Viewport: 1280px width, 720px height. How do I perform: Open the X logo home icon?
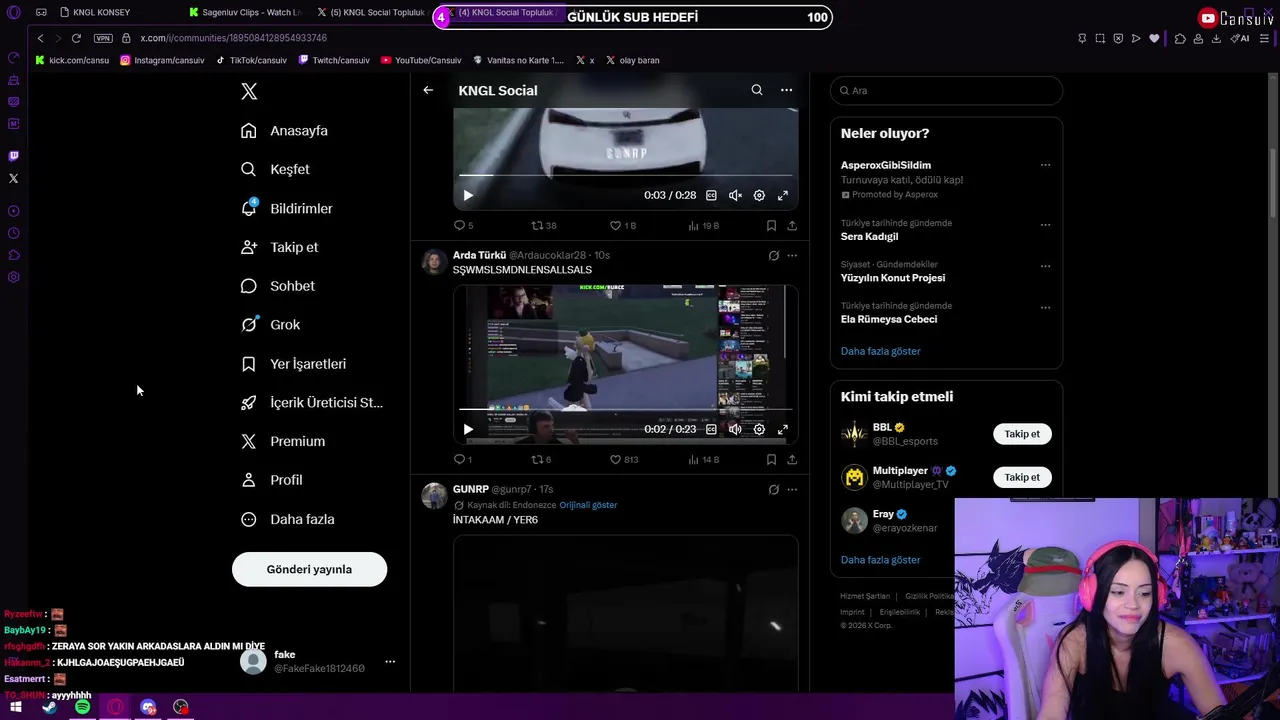[249, 91]
